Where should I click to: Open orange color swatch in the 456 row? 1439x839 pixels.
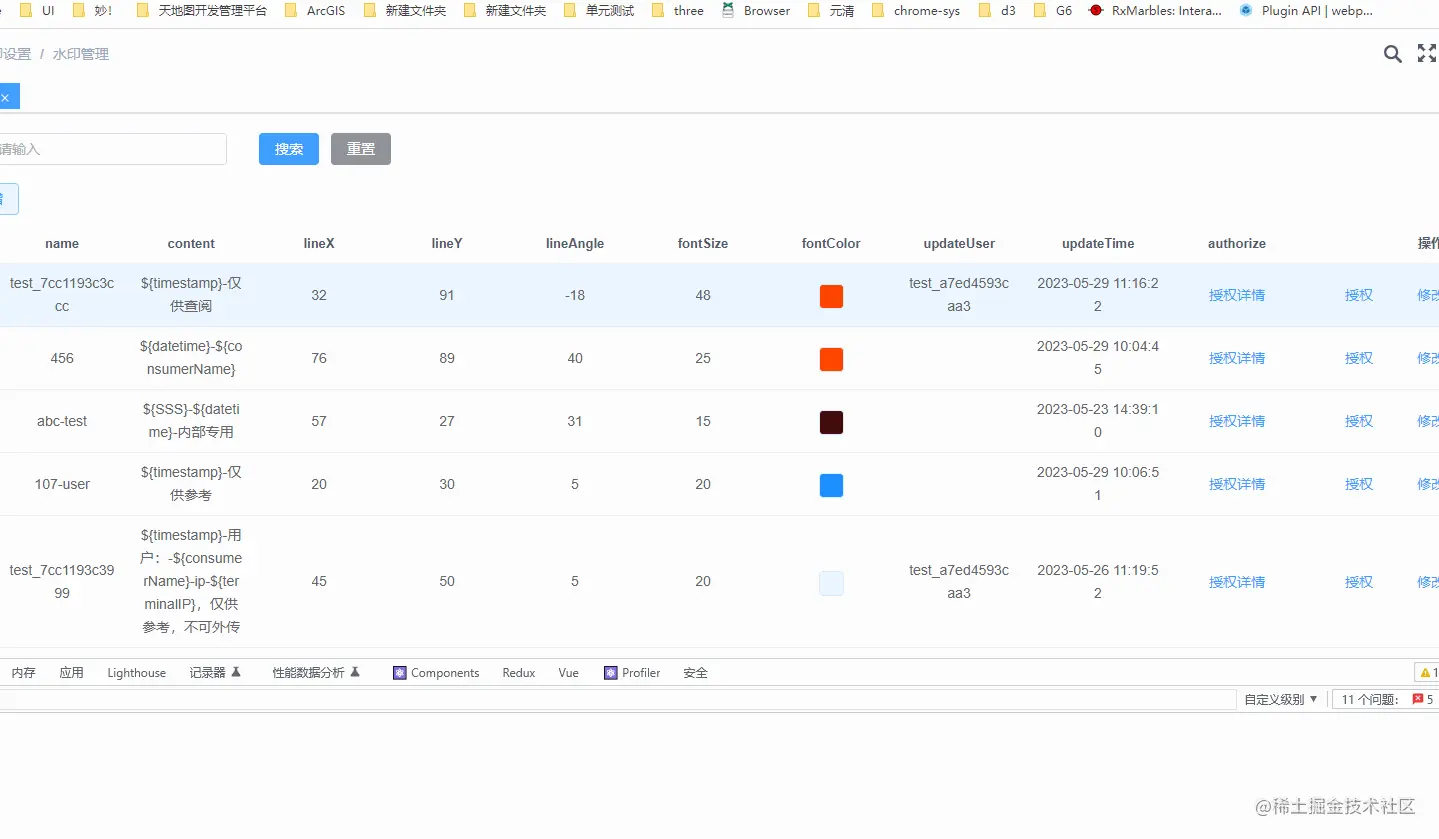point(831,359)
